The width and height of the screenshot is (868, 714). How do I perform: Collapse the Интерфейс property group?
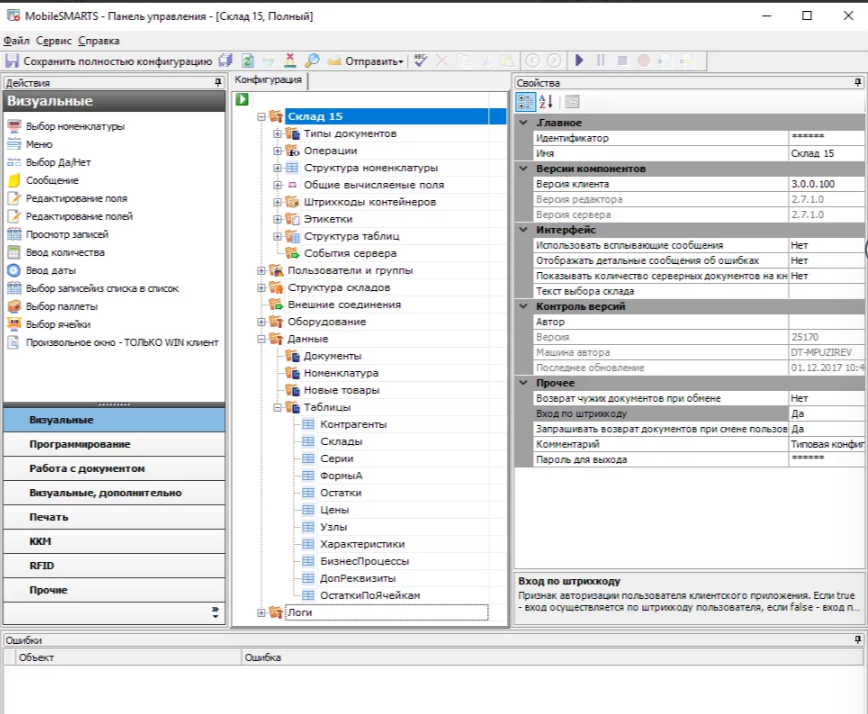click(x=522, y=230)
